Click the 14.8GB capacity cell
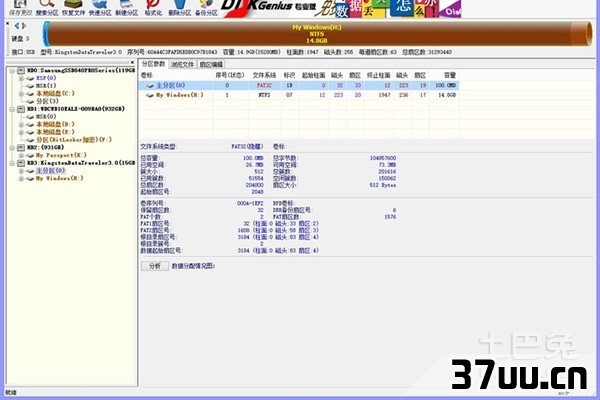Screen dimensions: 600x400 447,95
